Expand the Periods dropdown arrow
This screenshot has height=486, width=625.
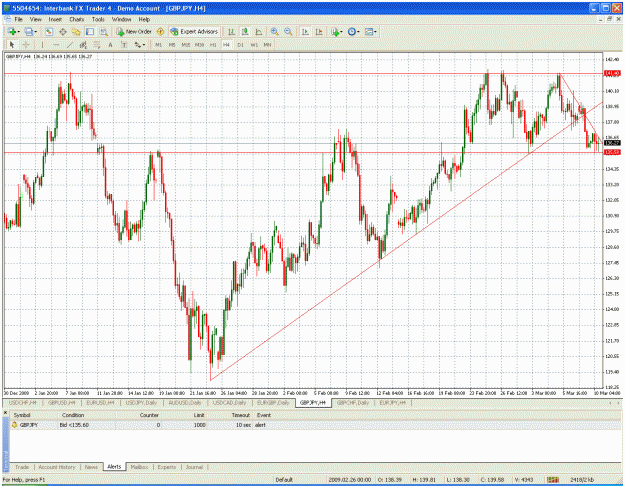[x=358, y=32]
